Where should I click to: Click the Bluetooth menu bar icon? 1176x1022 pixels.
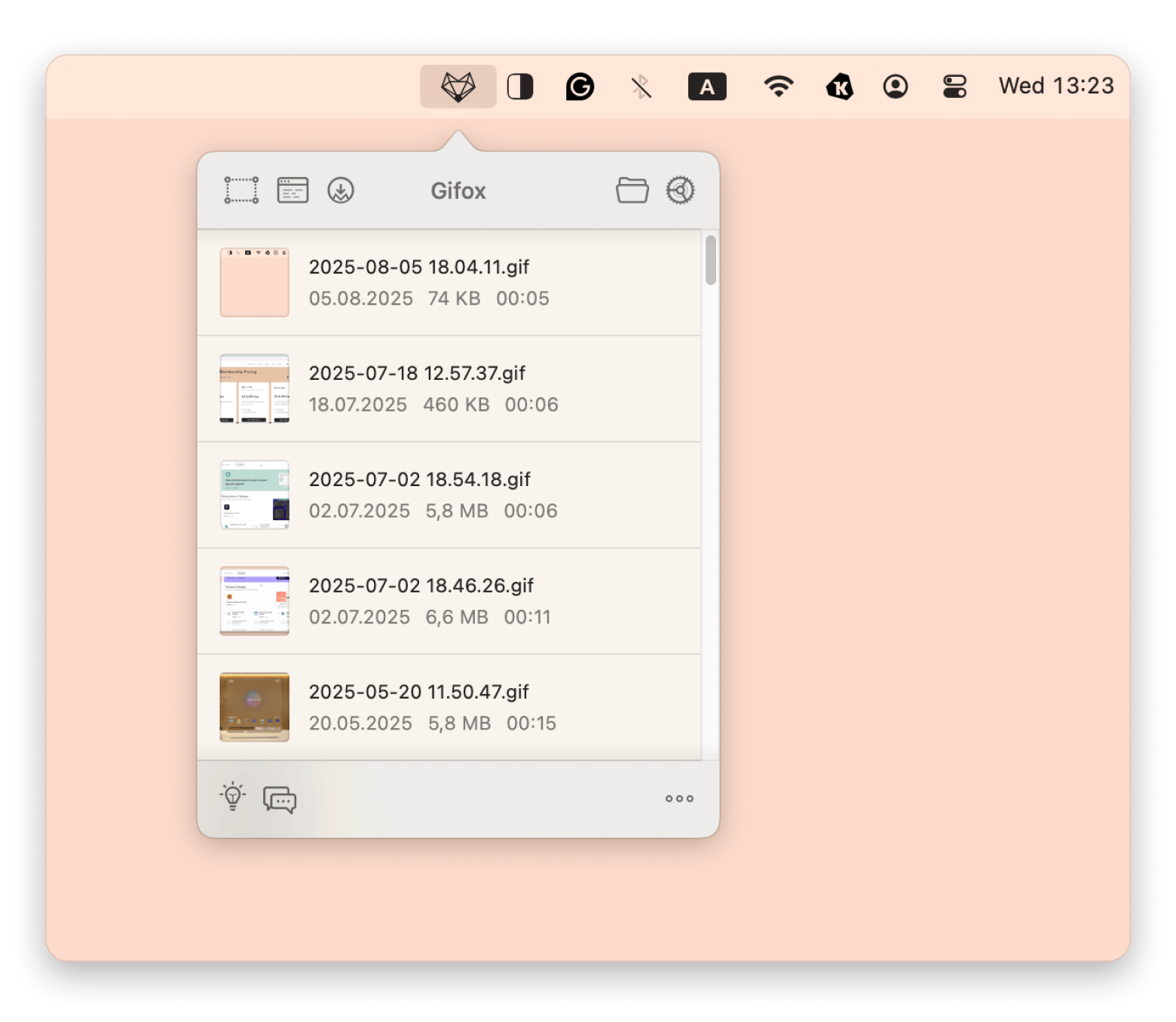[x=642, y=87]
